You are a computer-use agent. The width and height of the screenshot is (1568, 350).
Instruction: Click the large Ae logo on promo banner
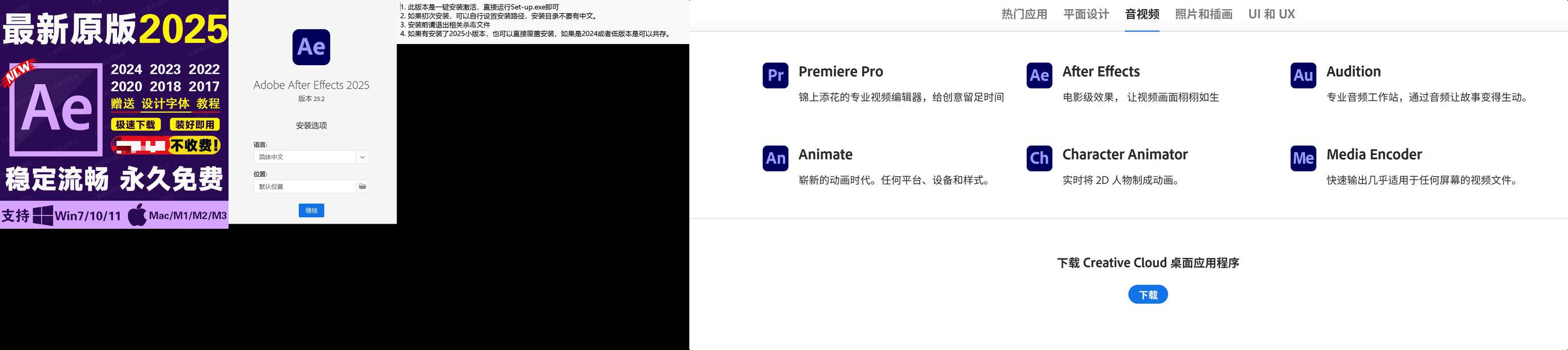(56, 109)
